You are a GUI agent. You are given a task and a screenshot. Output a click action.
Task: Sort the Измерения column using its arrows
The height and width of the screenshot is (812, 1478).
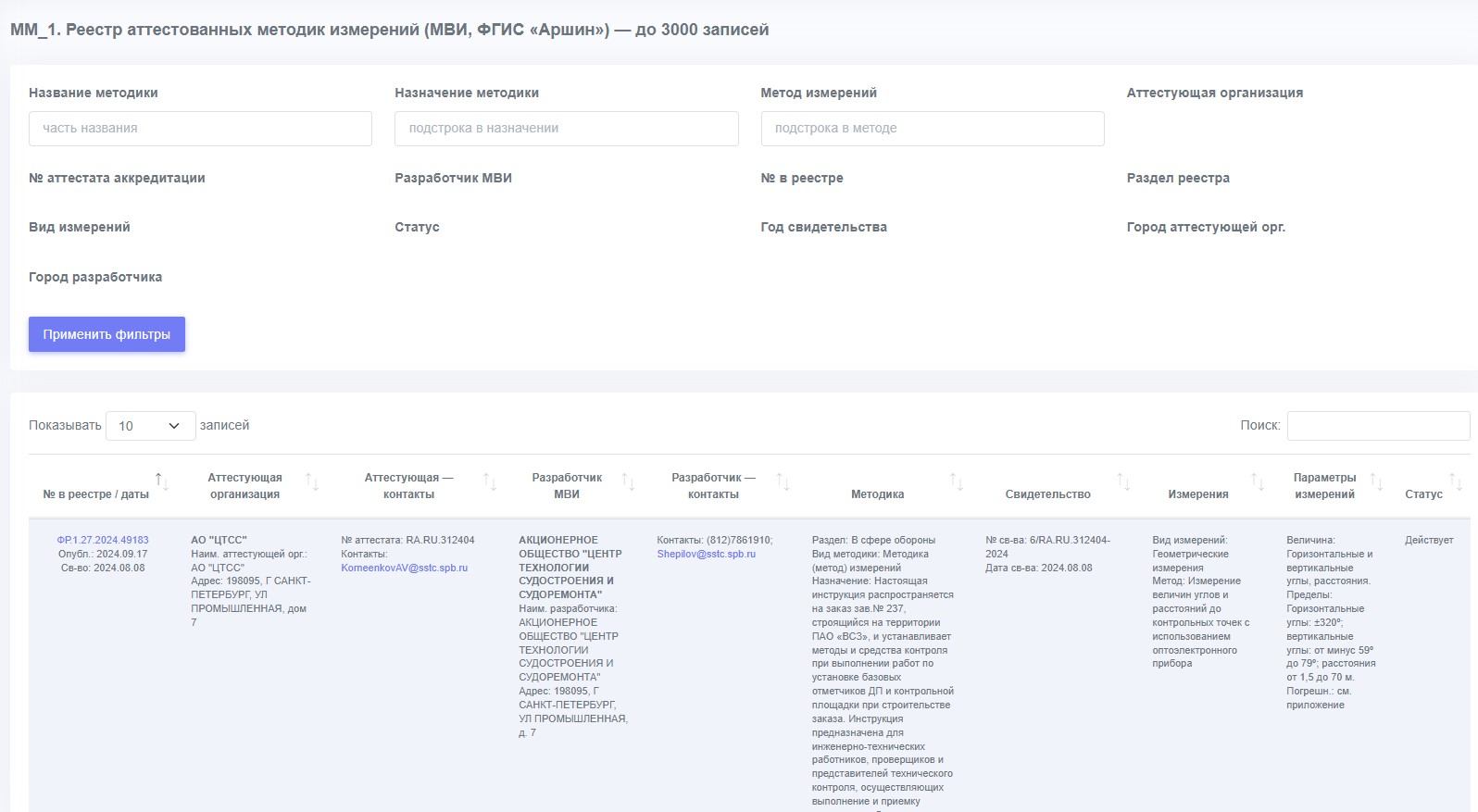coord(1257,482)
